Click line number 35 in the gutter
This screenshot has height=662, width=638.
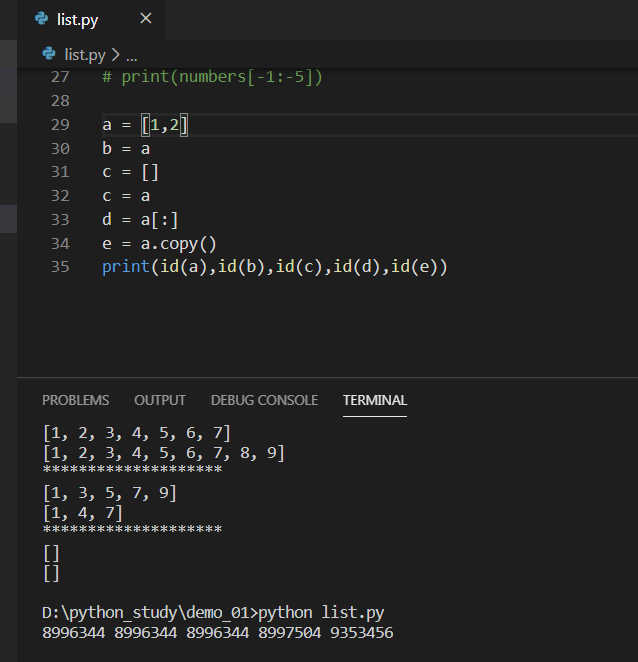tap(60, 267)
